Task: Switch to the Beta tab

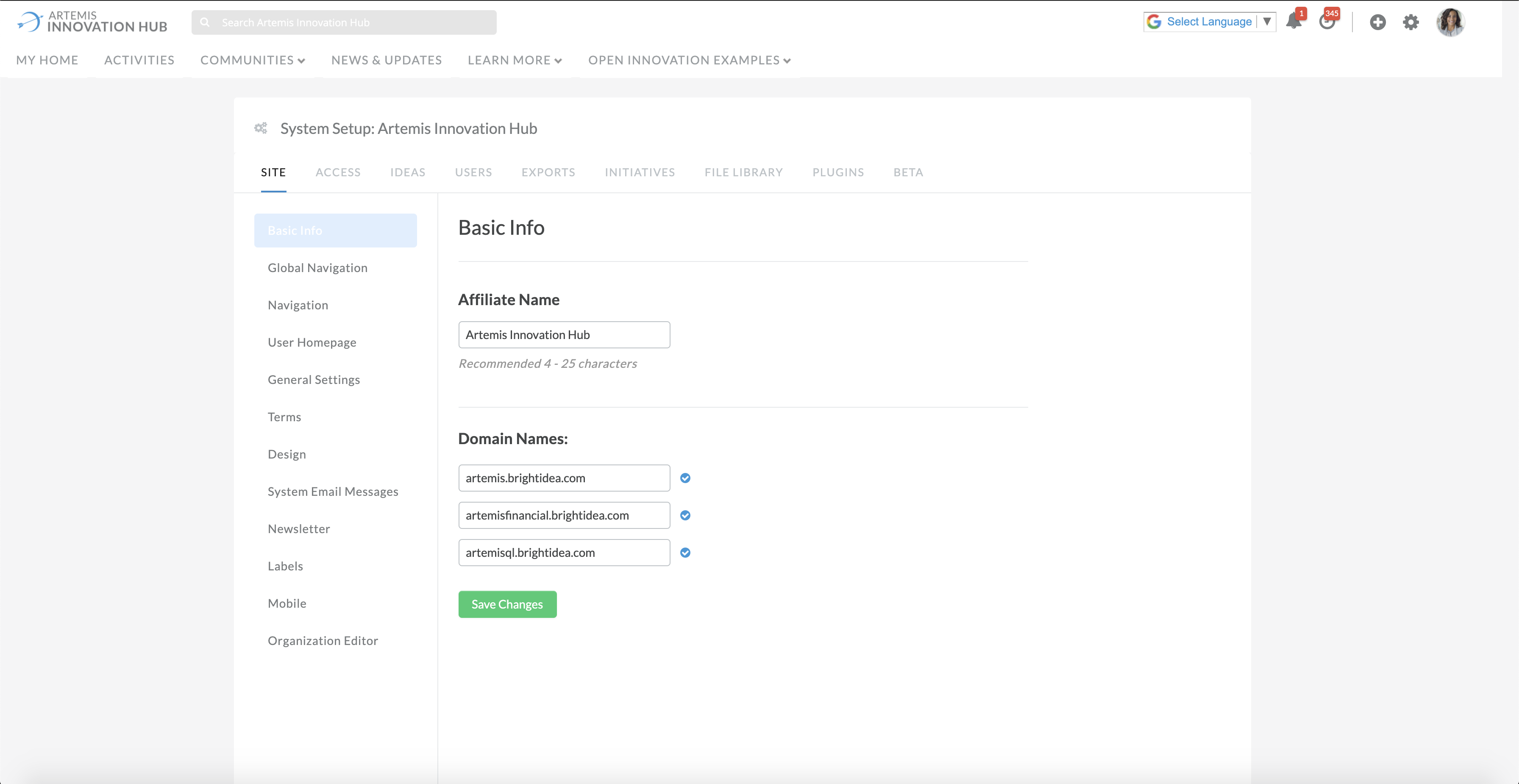Action: (x=908, y=172)
